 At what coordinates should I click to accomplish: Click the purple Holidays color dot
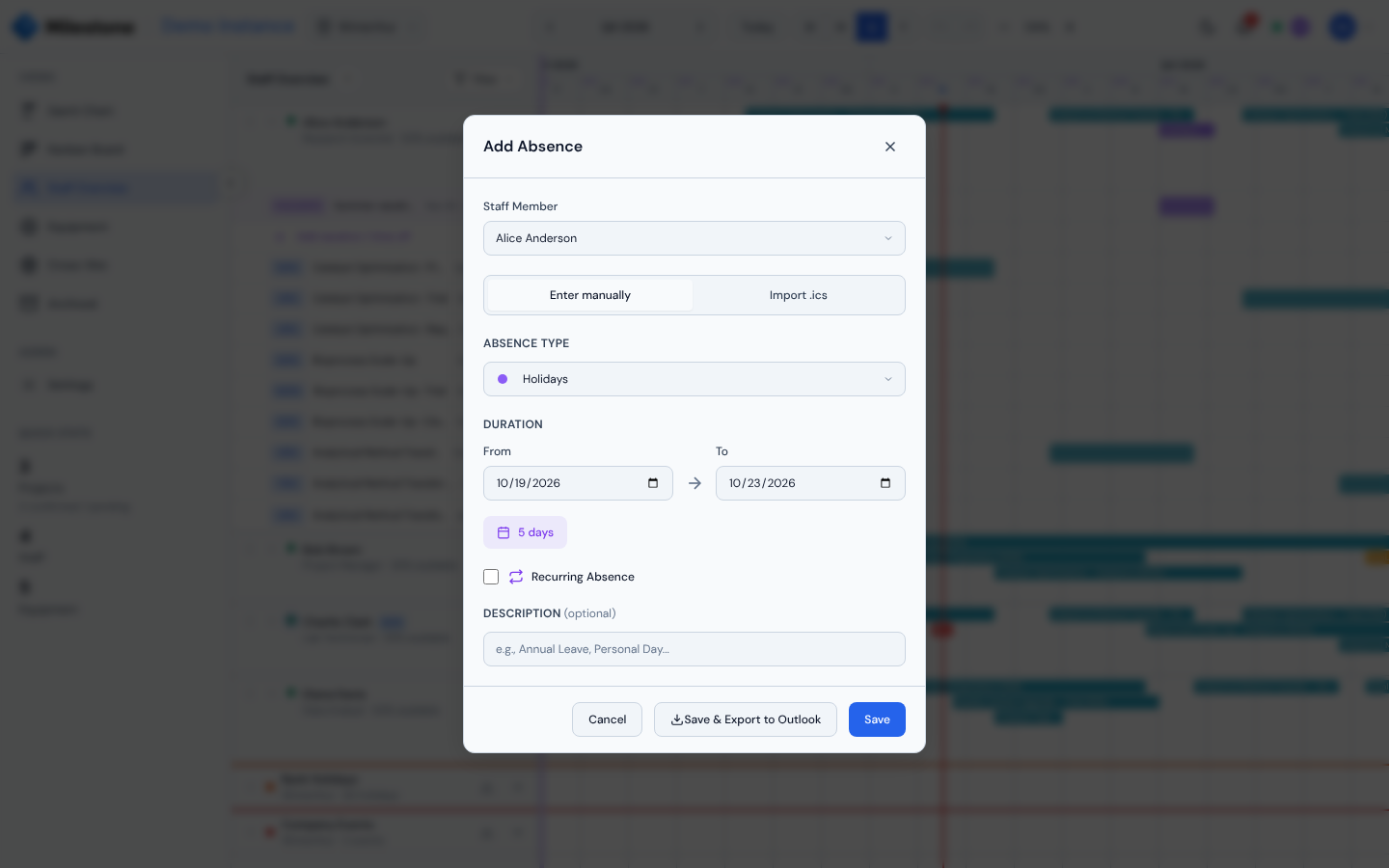click(x=503, y=379)
